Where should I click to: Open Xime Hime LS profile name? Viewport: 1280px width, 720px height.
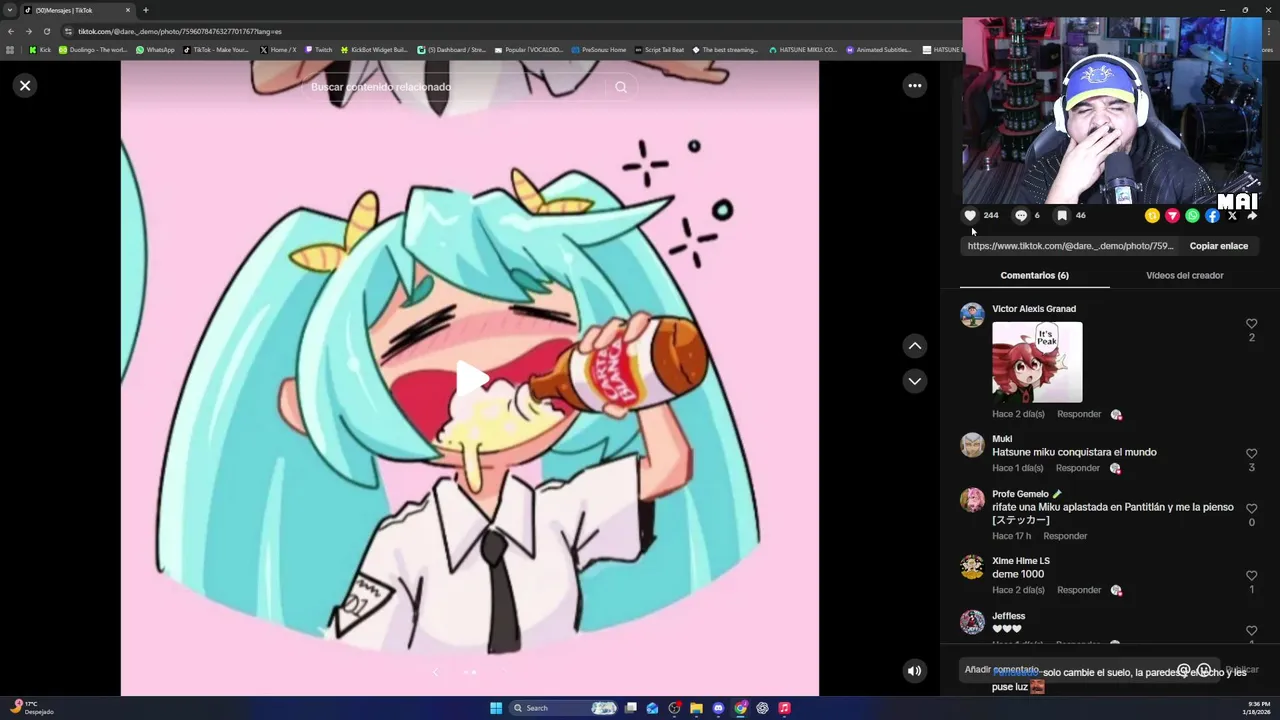click(1021, 561)
